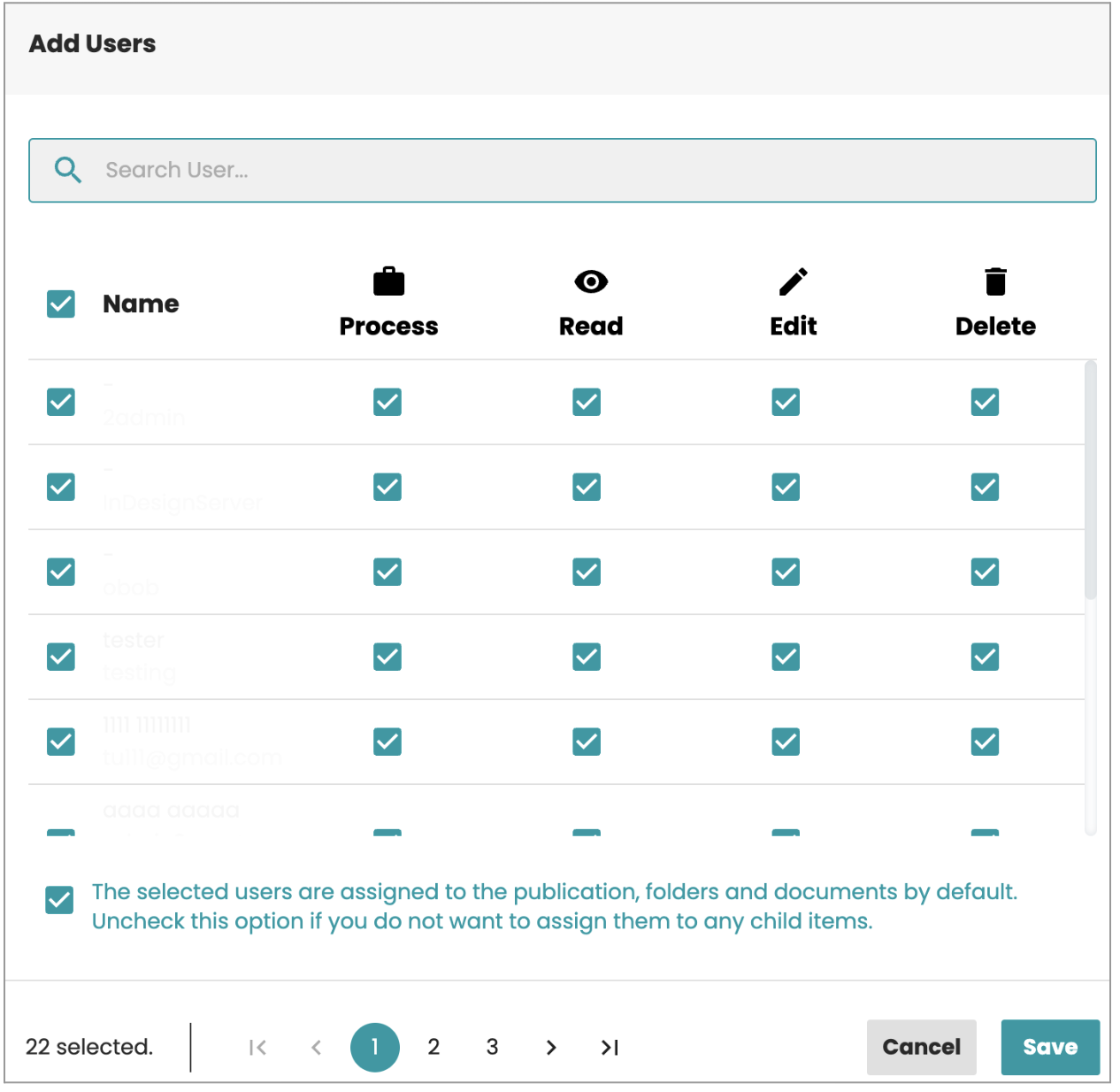Go to next page of users
The height and width of the screenshot is (1092, 1120).
tap(551, 1048)
